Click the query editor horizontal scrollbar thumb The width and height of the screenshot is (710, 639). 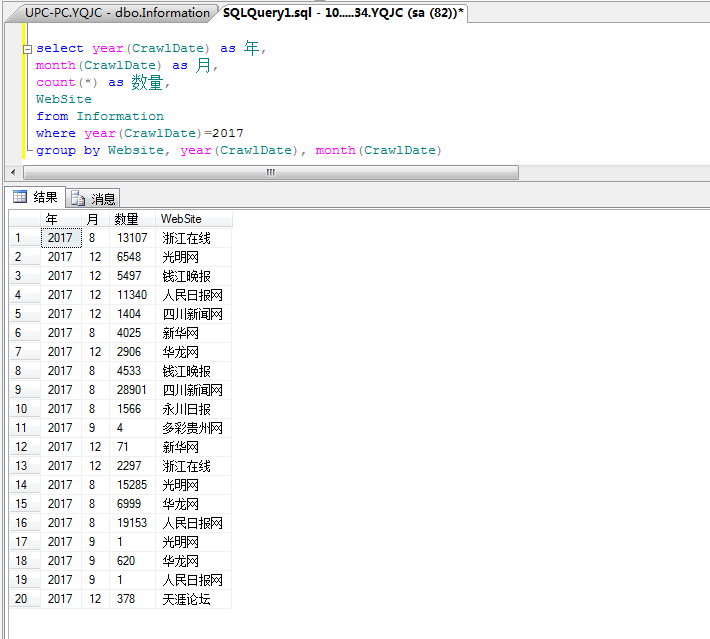pyautogui.click(x=271, y=172)
